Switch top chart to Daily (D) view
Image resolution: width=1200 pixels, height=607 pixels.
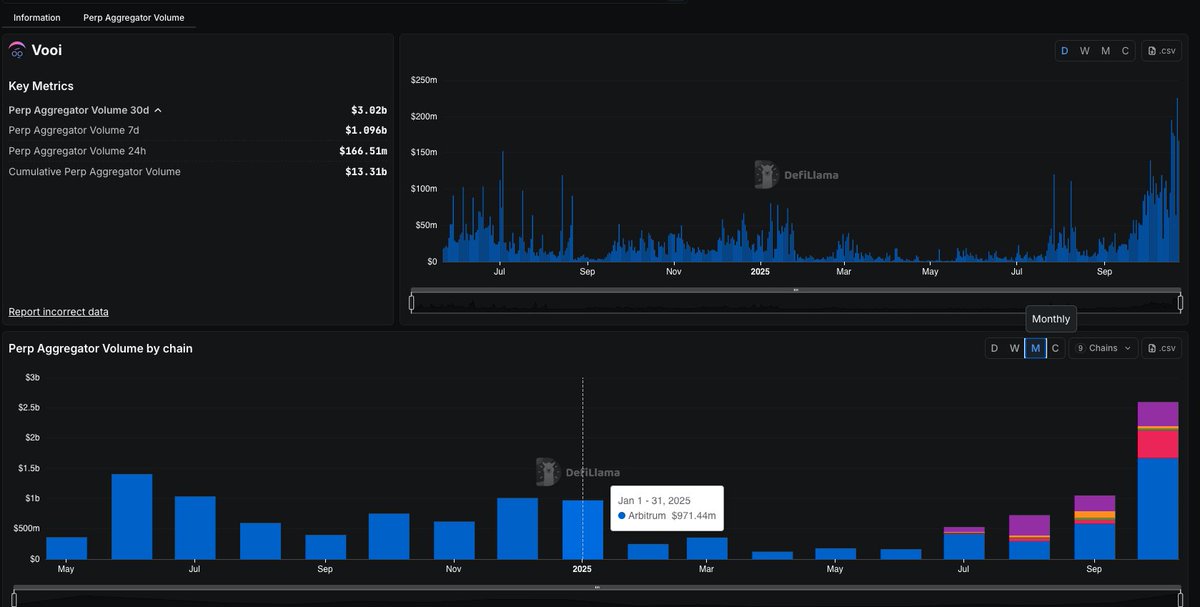(1065, 51)
